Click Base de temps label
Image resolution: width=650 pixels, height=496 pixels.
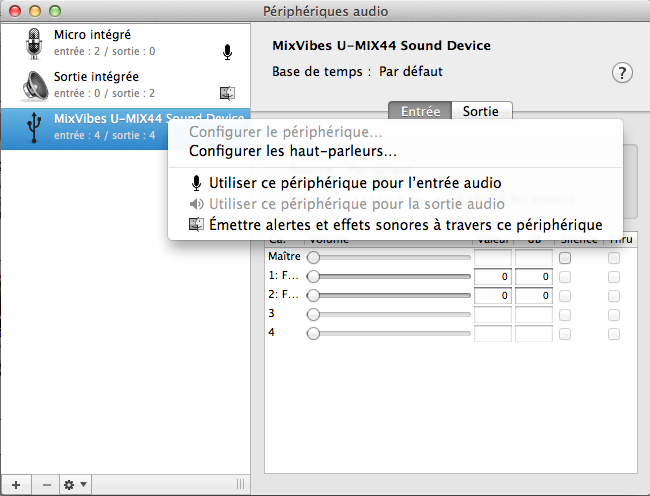click(x=322, y=72)
